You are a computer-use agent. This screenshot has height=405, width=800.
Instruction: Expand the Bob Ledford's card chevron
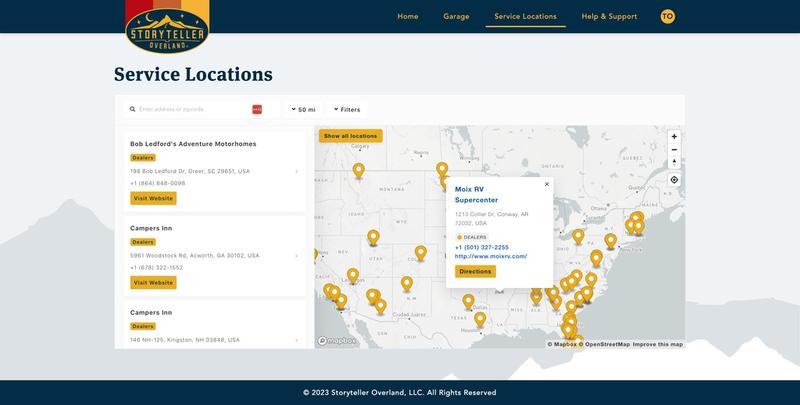point(297,171)
